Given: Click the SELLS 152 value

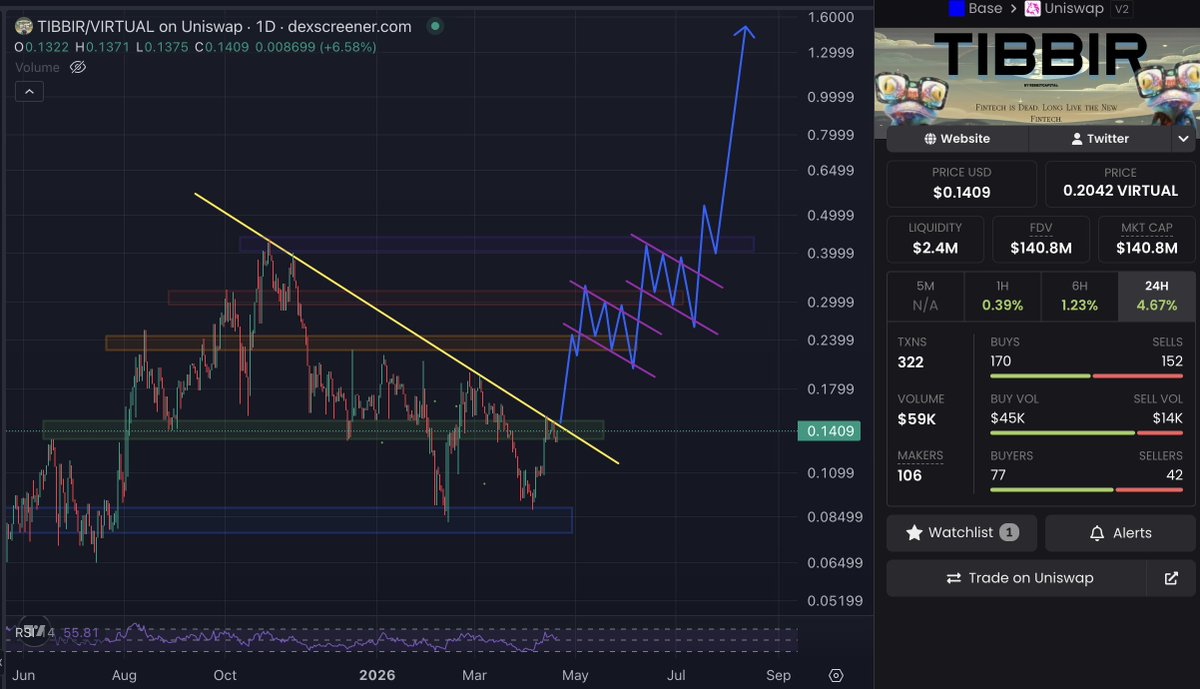Looking at the screenshot, I should click(x=1171, y=361).
